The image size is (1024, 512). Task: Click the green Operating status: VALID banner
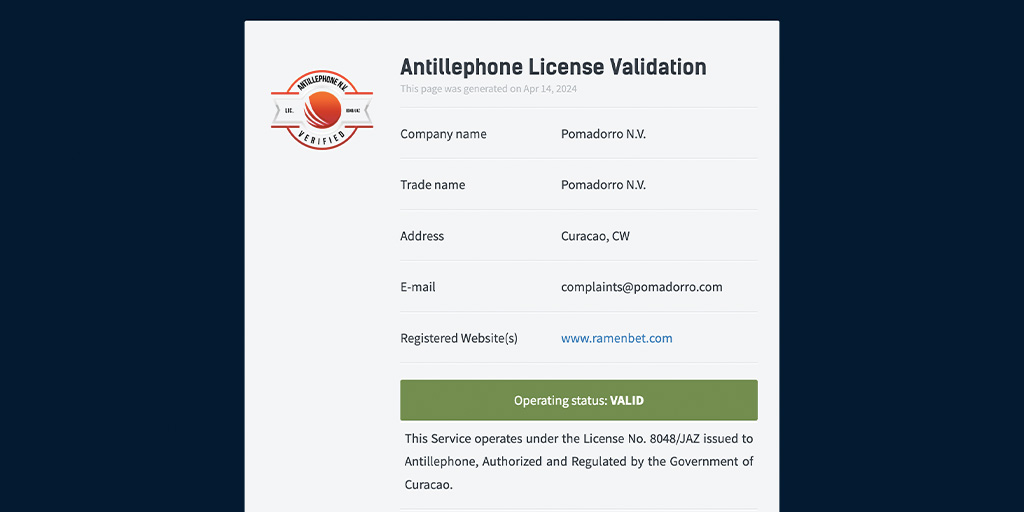579,400
